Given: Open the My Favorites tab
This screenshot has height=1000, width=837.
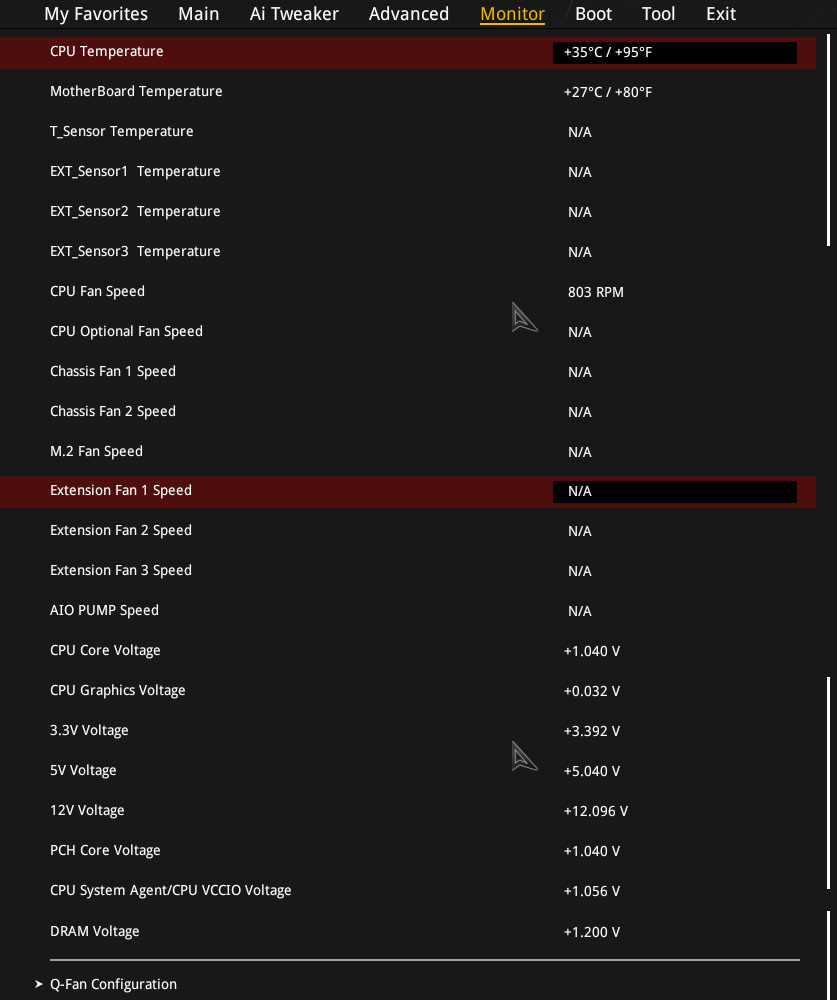Looking at the screenshot, I should 96,14.
